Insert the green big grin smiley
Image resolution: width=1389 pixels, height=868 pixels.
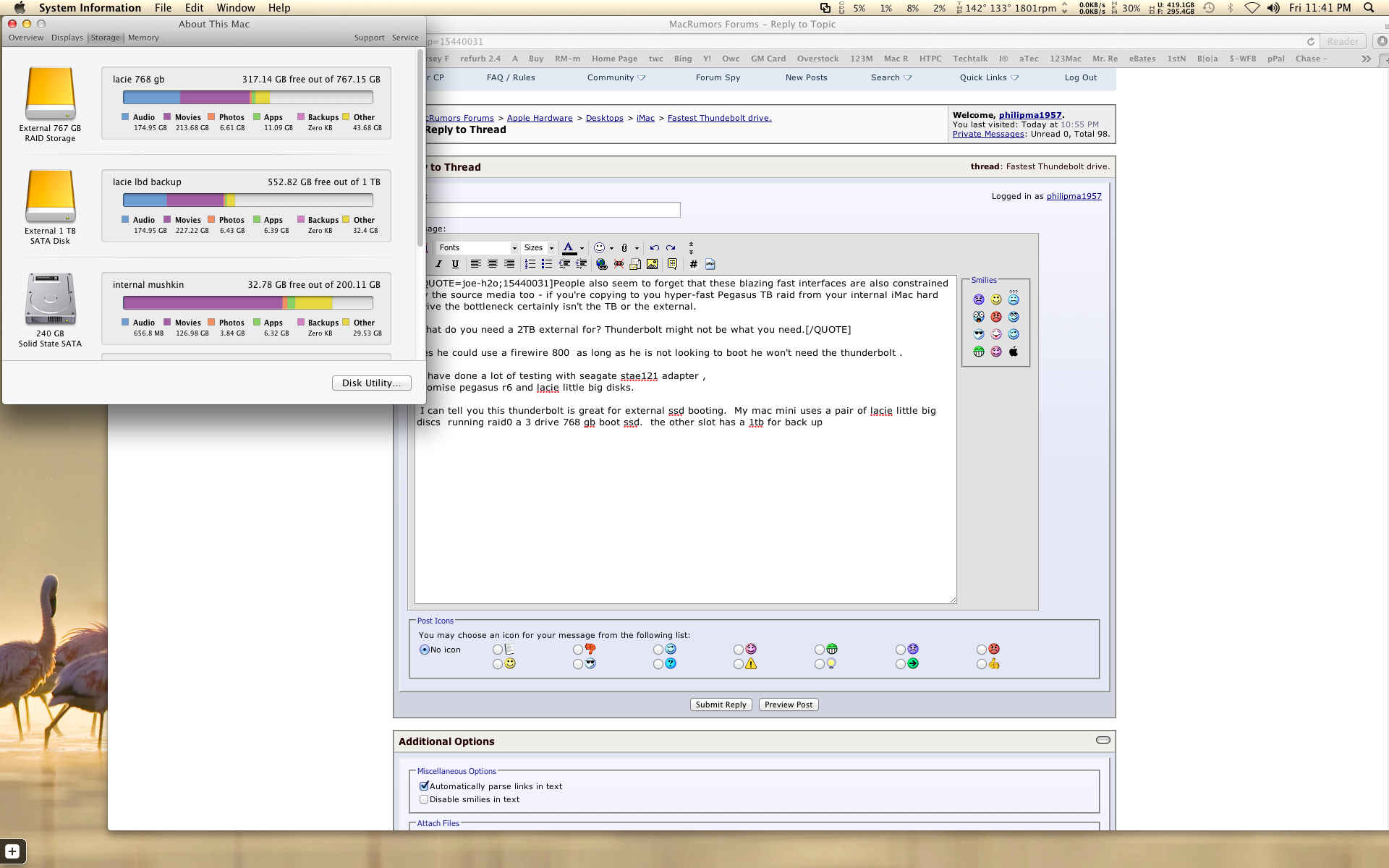coord(979,352)
